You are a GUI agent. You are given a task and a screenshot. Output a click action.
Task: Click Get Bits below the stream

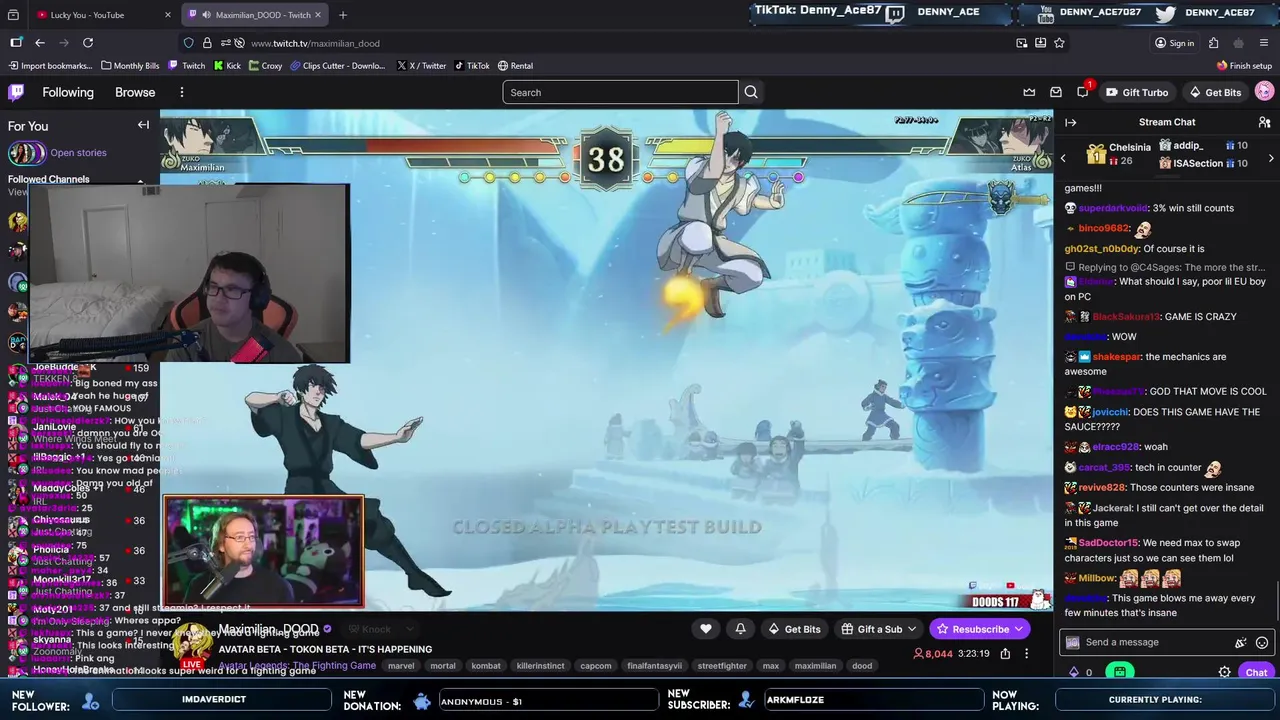[794, 629]
